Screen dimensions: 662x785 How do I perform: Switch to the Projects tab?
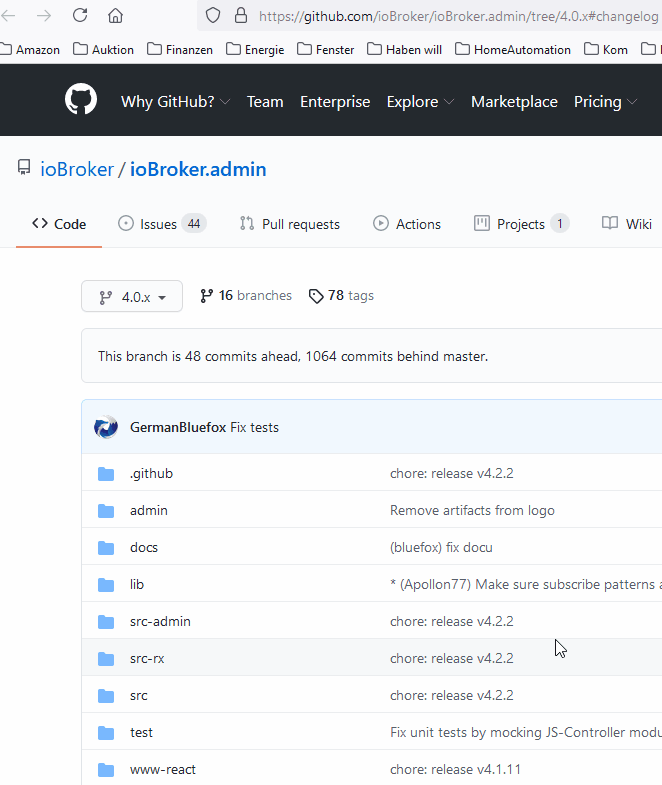521,224
